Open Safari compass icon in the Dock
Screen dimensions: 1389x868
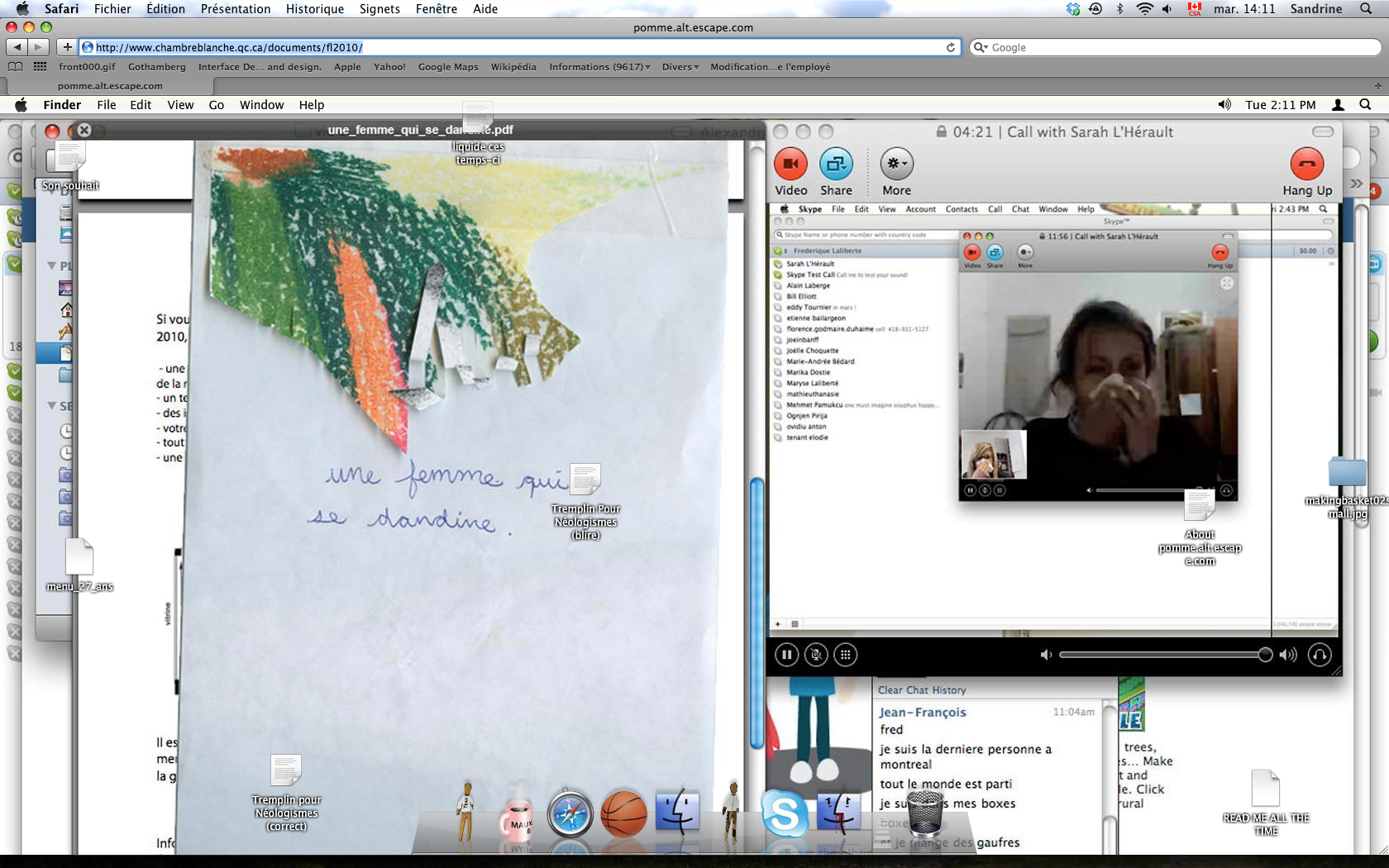point(570,814)
